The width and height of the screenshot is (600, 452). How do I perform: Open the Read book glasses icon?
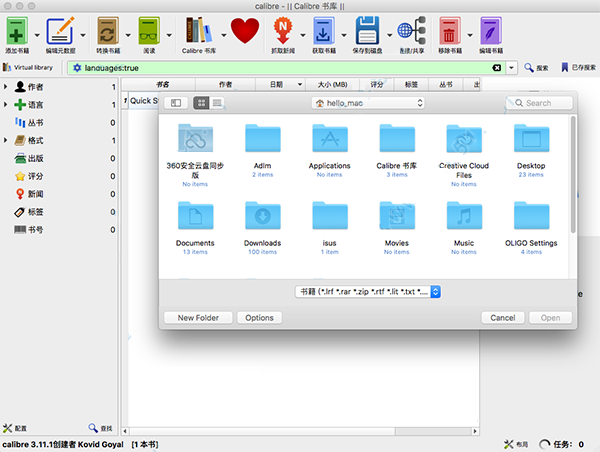pos(149,35)
